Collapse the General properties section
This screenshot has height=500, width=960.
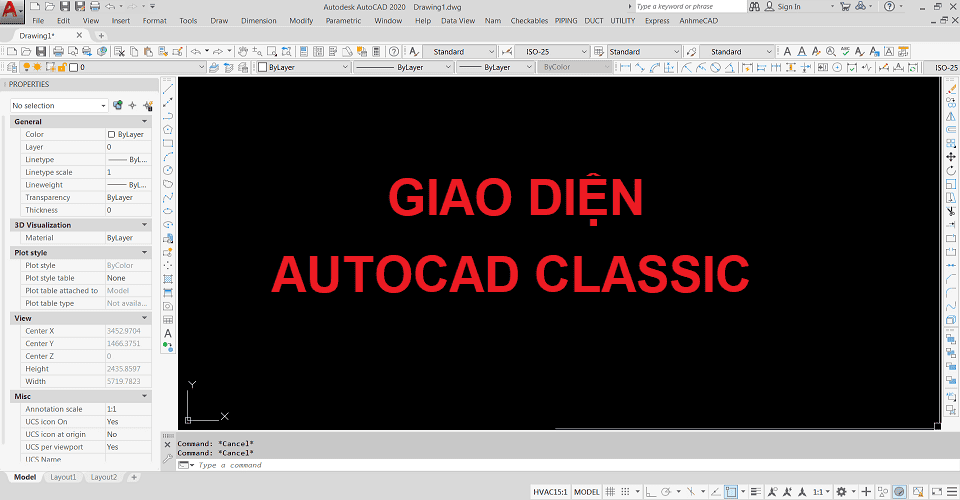point(144,121)
